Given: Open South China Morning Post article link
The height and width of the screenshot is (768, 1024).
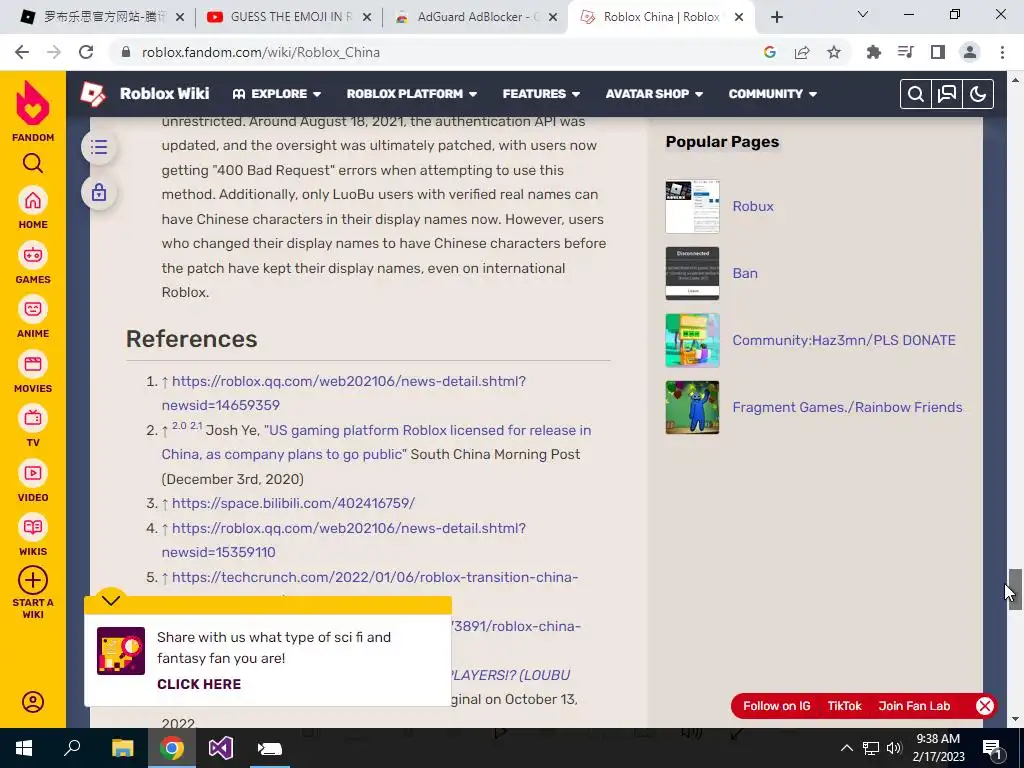Looking at the screenshot, I should point(376,442).
